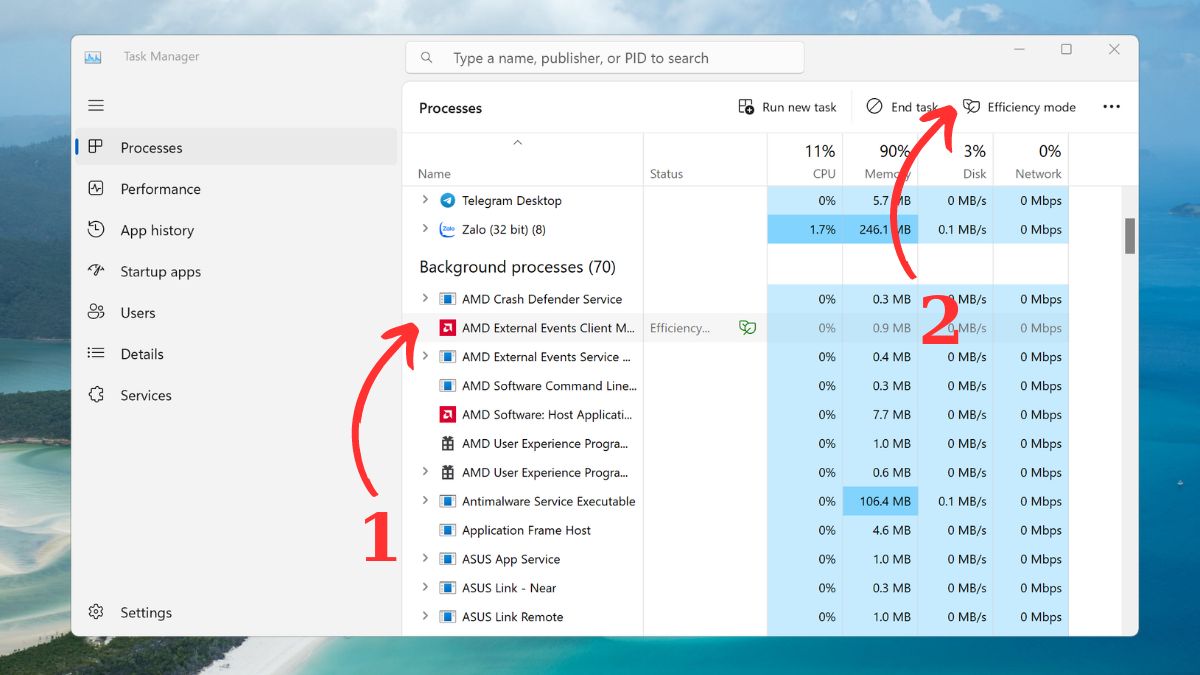Viewport: 1200px width, 675px height.
Task: Sort by the Name column header
Action: pyautogui.click(x=434, y=174)
